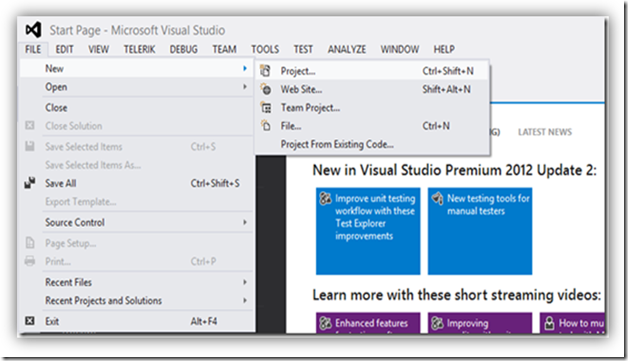Open Improve unit testing workflow tile
This screenshot has width=628, height=361.
(368, 231)
